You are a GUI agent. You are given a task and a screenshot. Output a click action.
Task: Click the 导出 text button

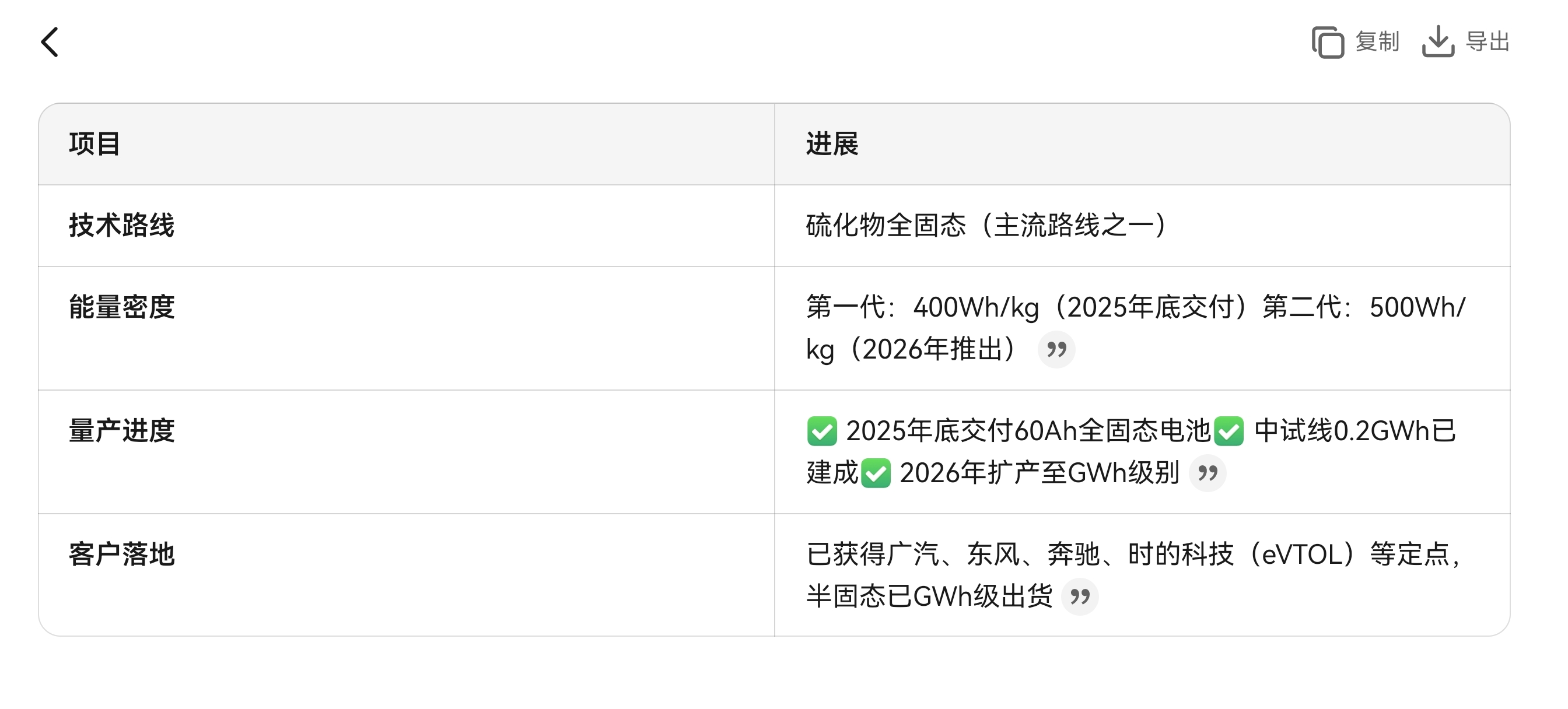pyautogui.click(x=1487, y=42)
